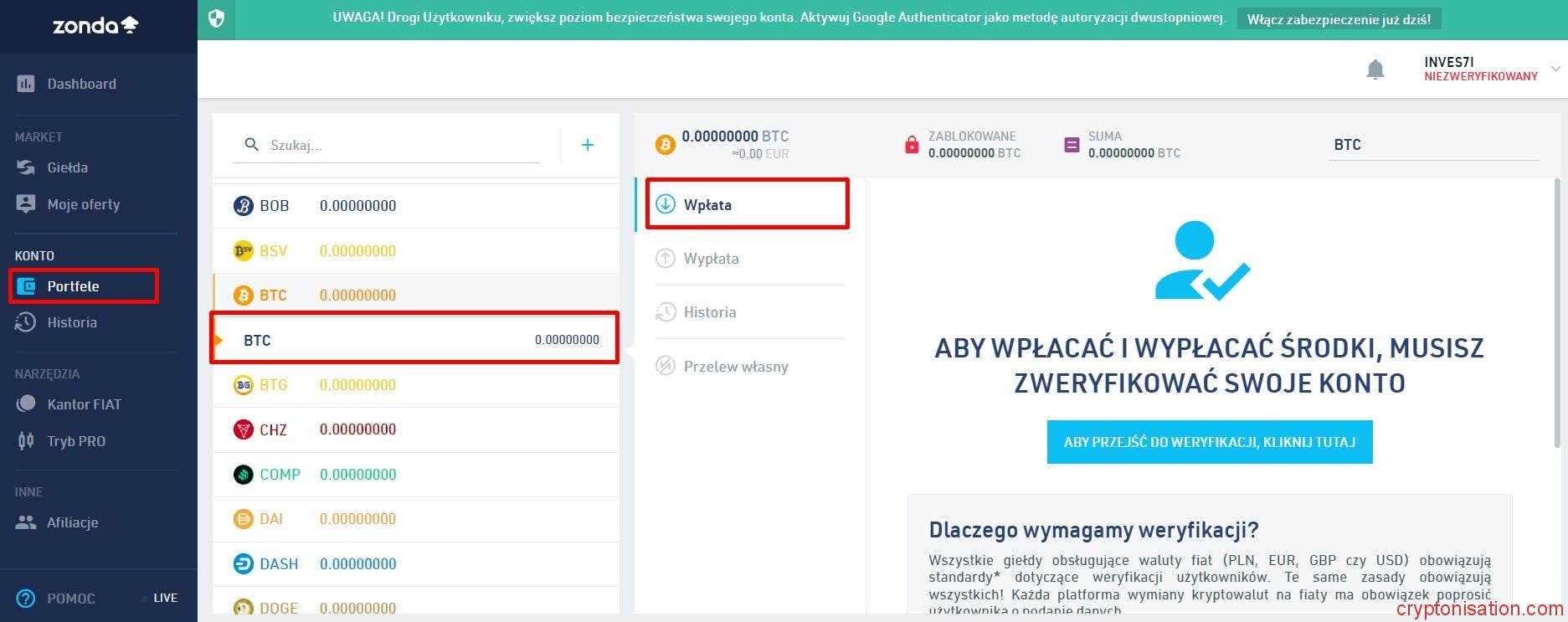The image size is (1568, 622).
Task: Go to Kantor FIAT in sidebar
Action: click(x=84, y=404)
